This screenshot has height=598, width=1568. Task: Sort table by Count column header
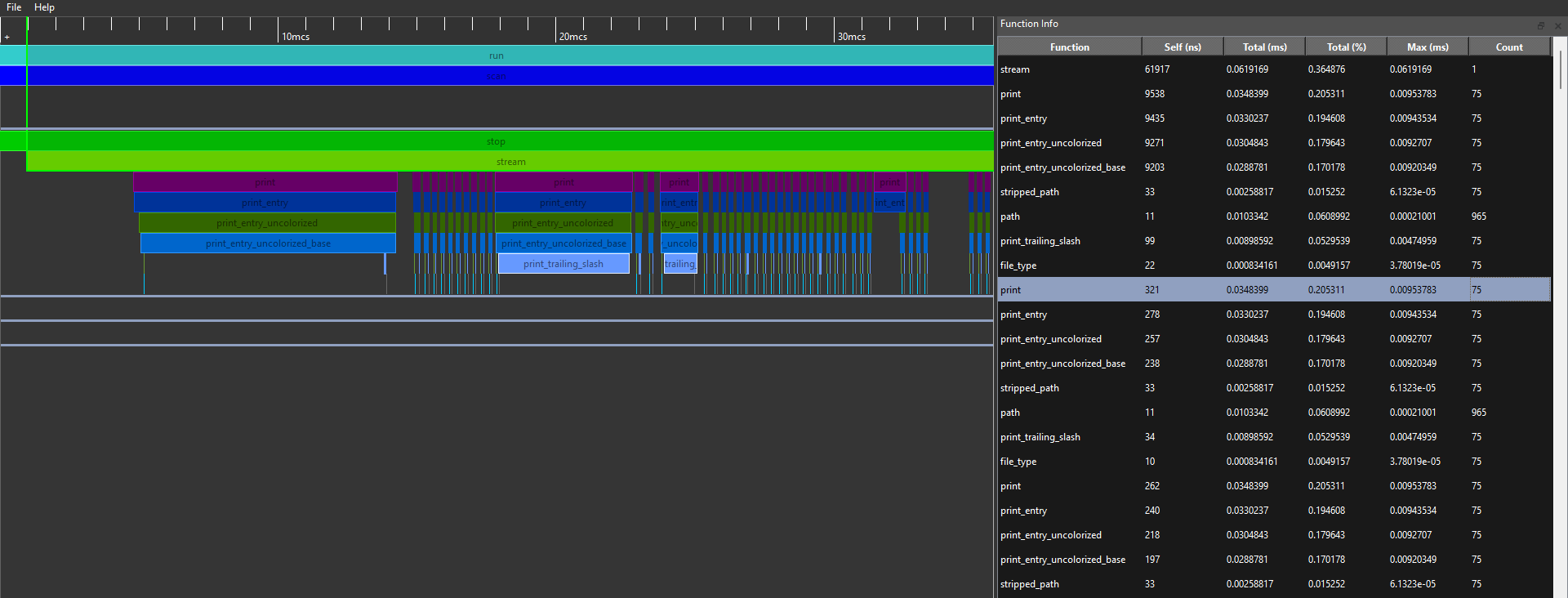tap(1508, 47)
